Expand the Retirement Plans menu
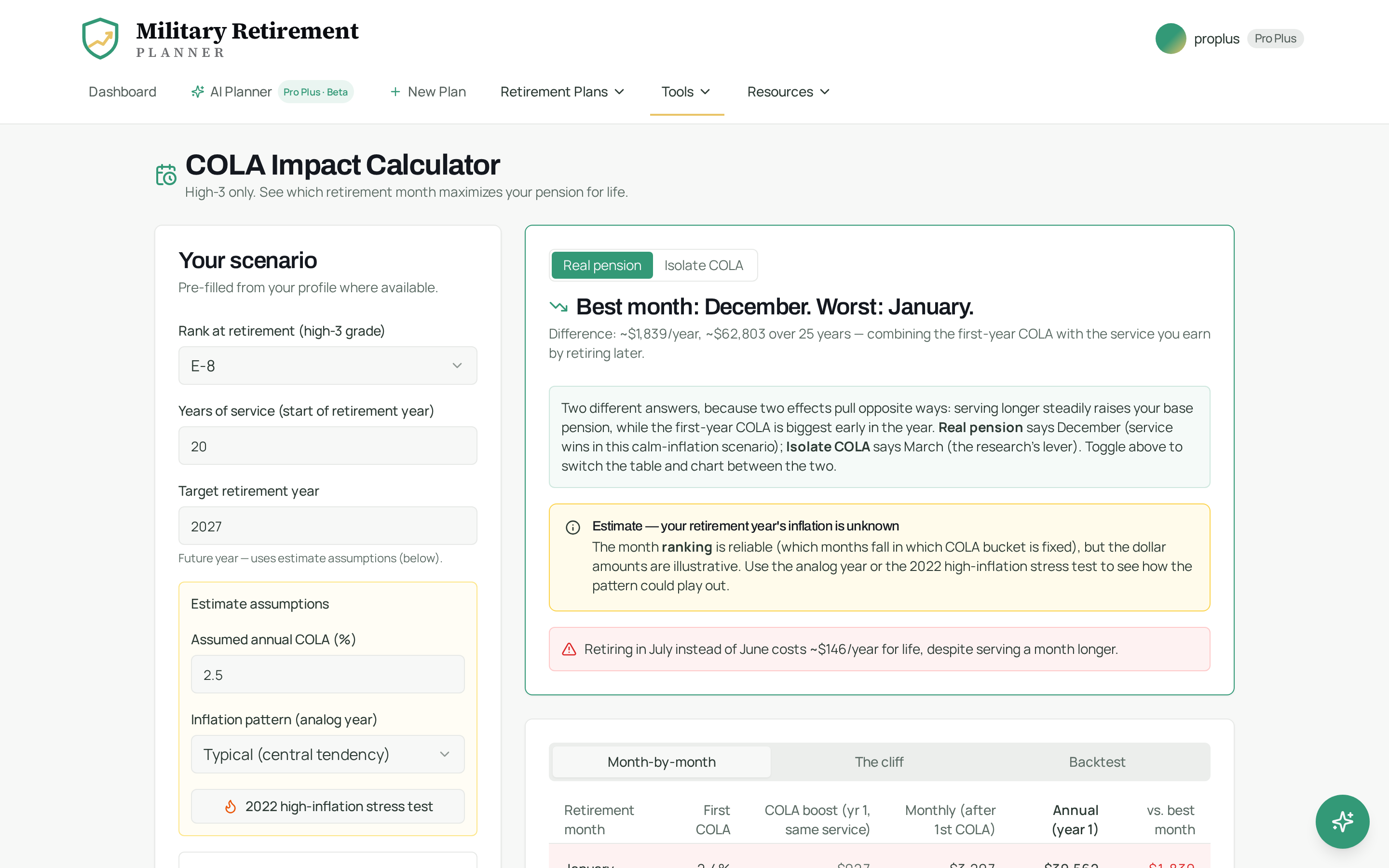1389x868 pixels. [562, 92]
